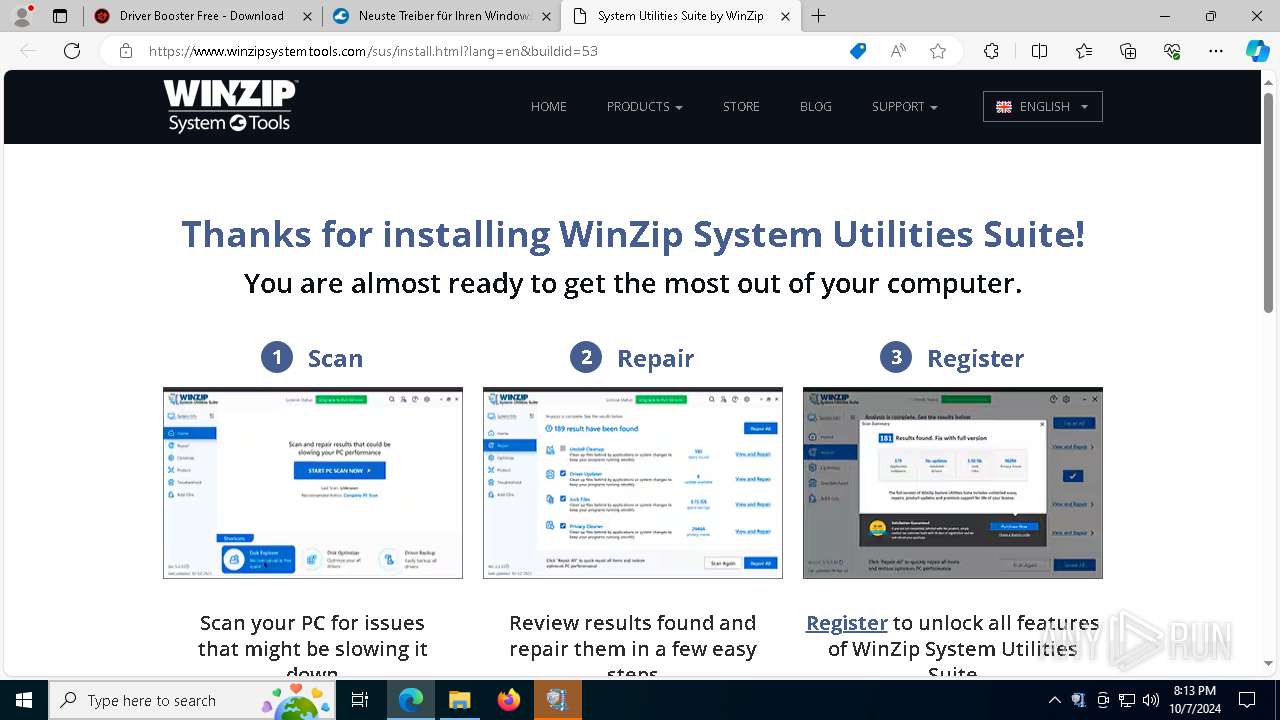Open Browser essentials heart icon
Viewport: 1280px width, 720px height.
click(1172, 51)
